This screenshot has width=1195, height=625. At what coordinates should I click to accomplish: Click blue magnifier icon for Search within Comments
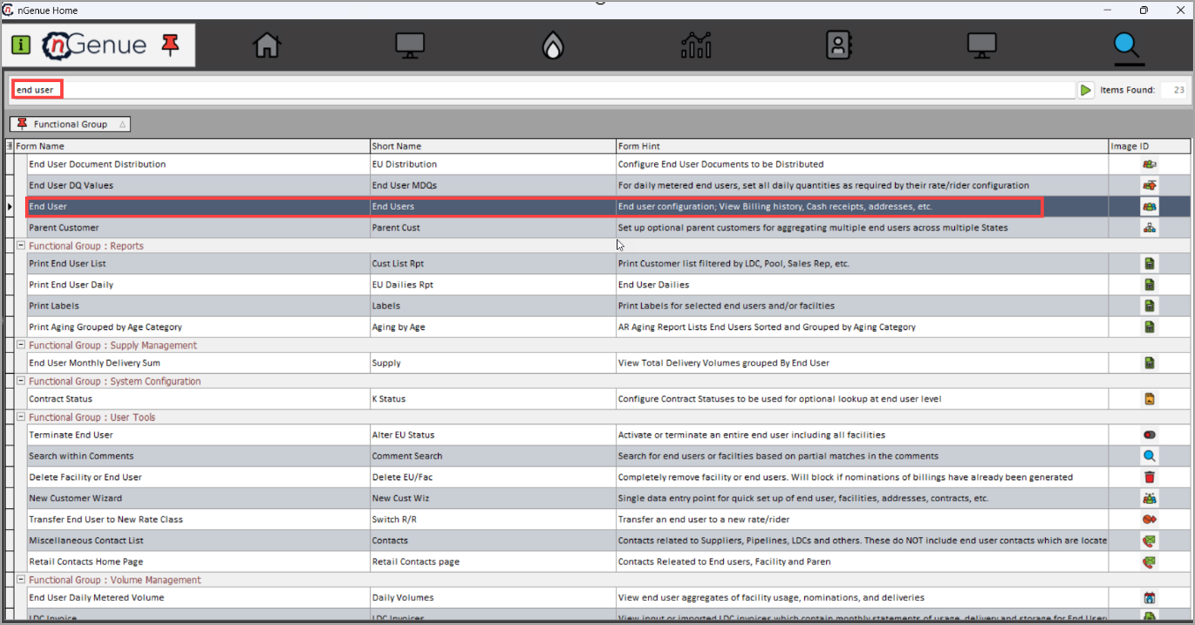point(1149,456)
